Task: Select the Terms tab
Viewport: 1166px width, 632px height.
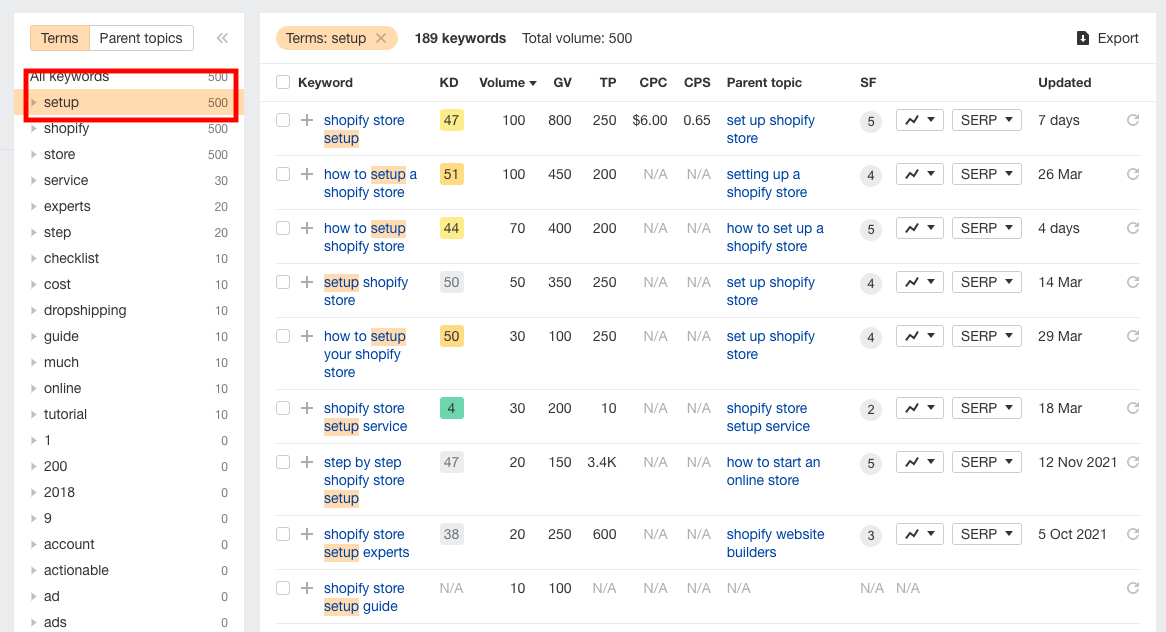Action: (59, 37)
